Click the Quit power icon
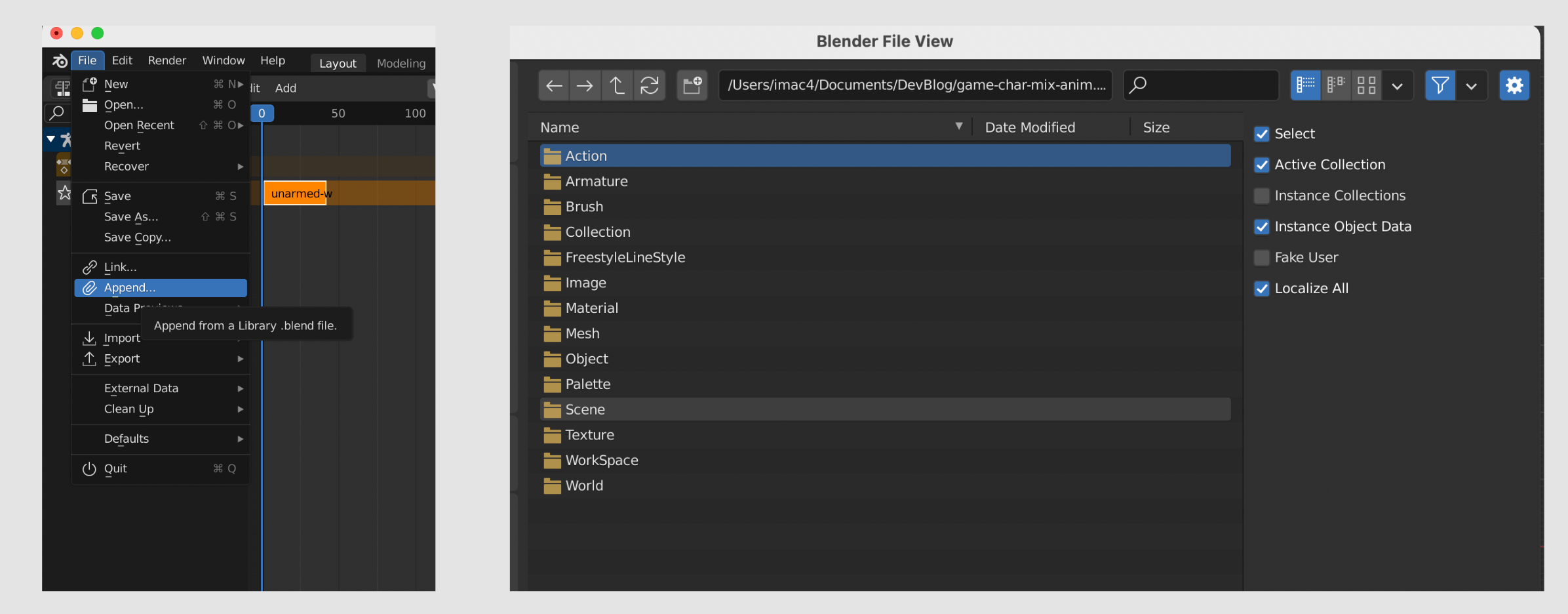Image resolution: width=1568 pixels, height=614 pixels. click(x=89, y=469)
